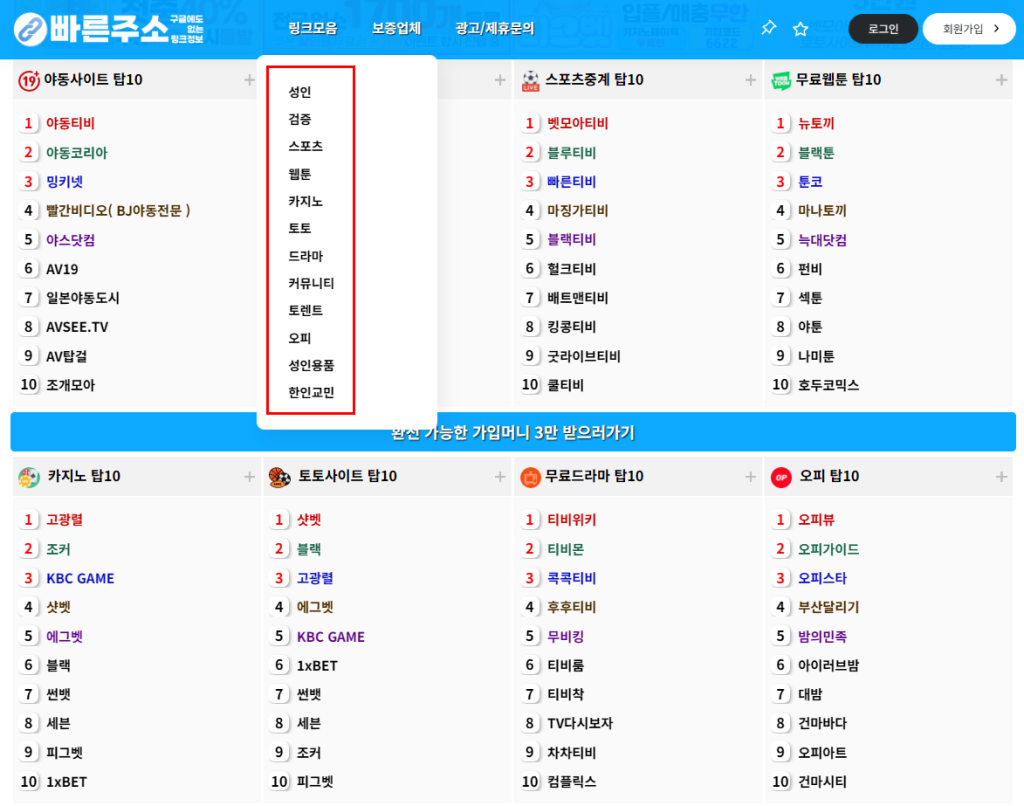
Task: Expand the 무료드라마 탑10 list with plus
Action: (750, 477)
